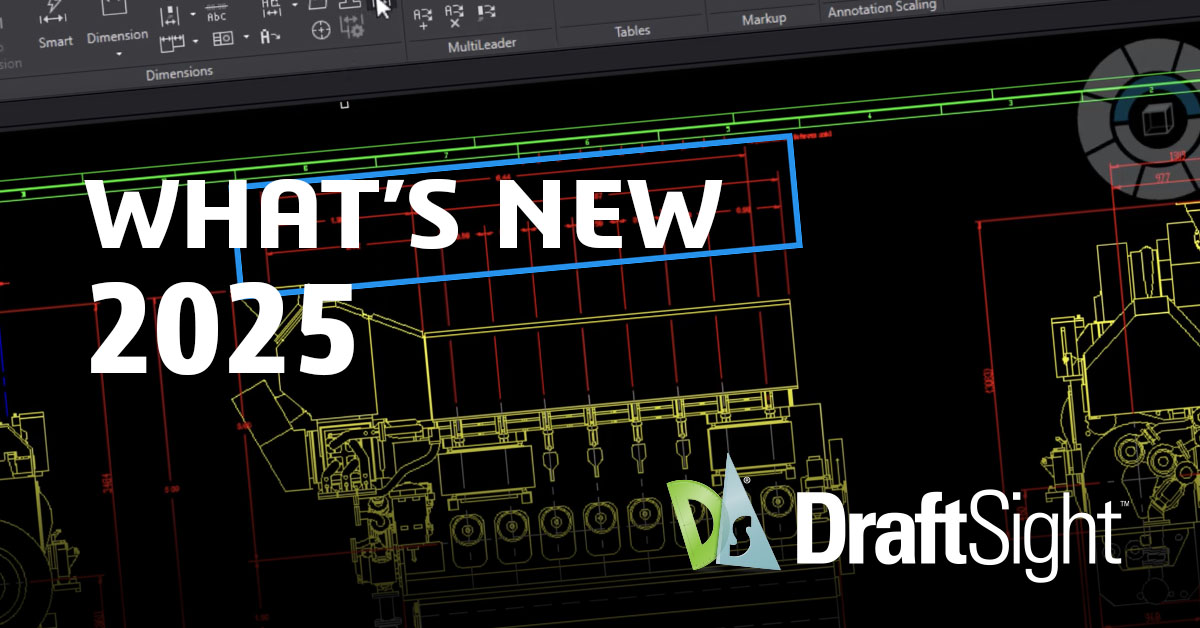Click the center mark crosshair icon
The height and width of the screenshot is (628, 1200).
pyautogui.click(x=320, y=31)
